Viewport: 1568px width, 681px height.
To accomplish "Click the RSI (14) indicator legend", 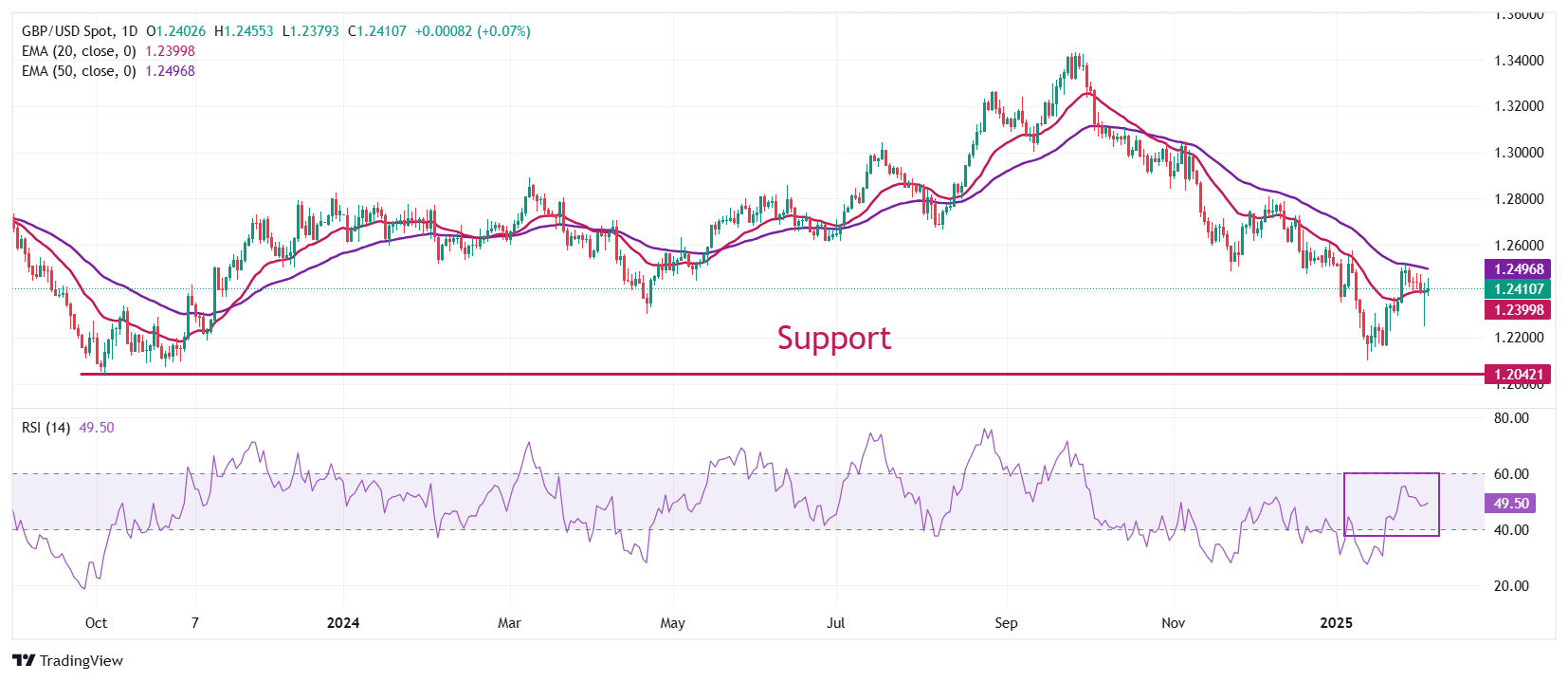I will [46, 428].
